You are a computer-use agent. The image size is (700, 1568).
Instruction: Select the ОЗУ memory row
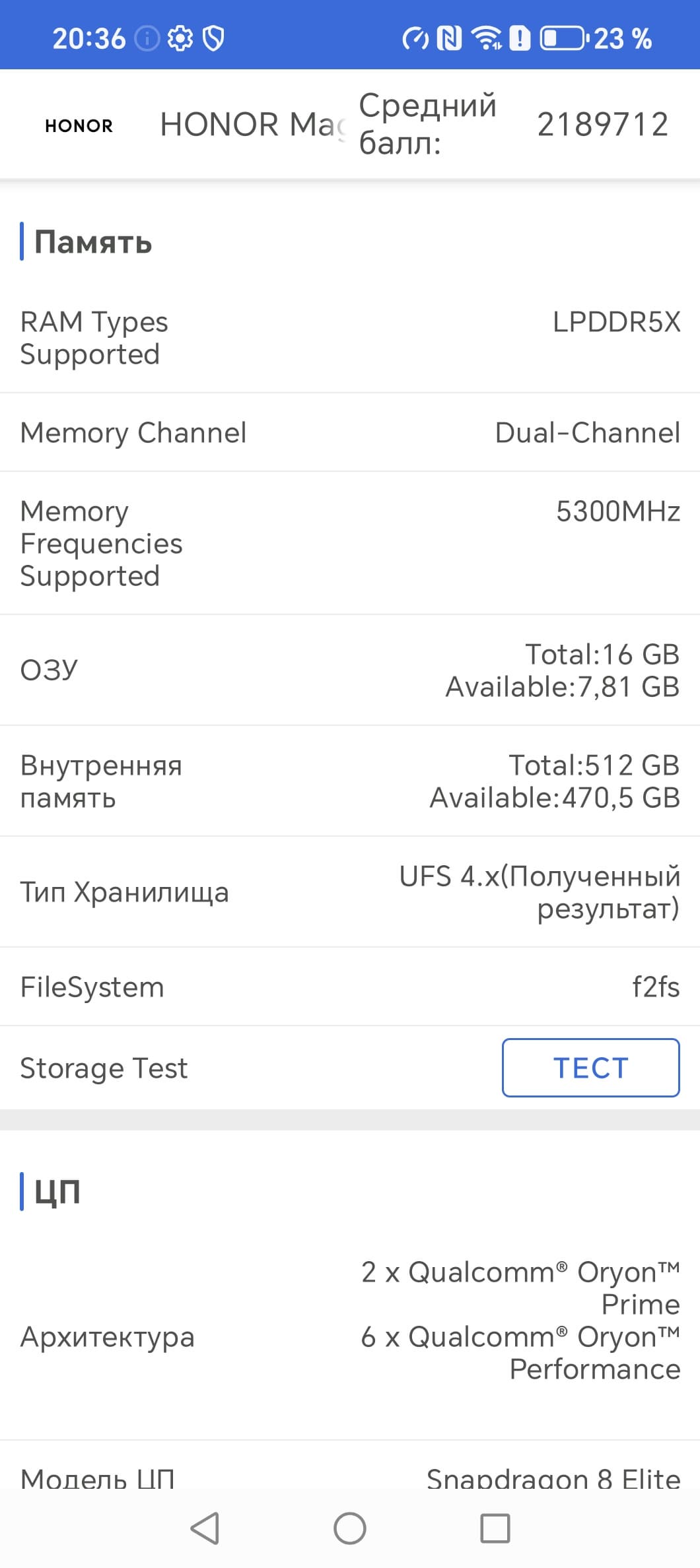(350, 670)
